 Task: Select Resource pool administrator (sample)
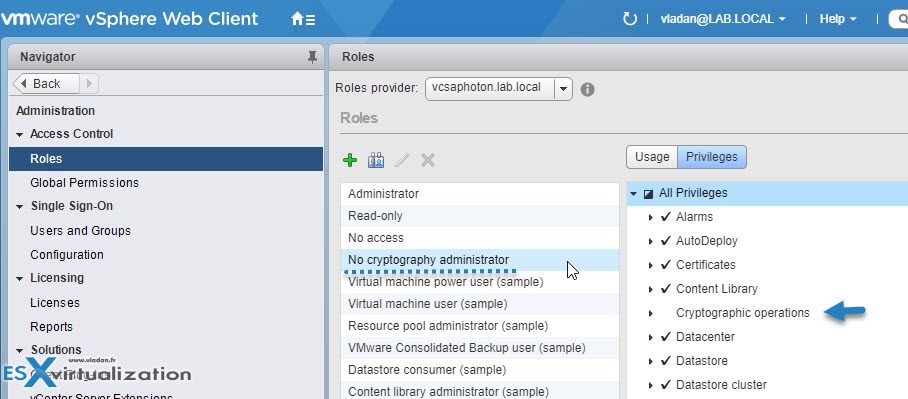point(480,325)
